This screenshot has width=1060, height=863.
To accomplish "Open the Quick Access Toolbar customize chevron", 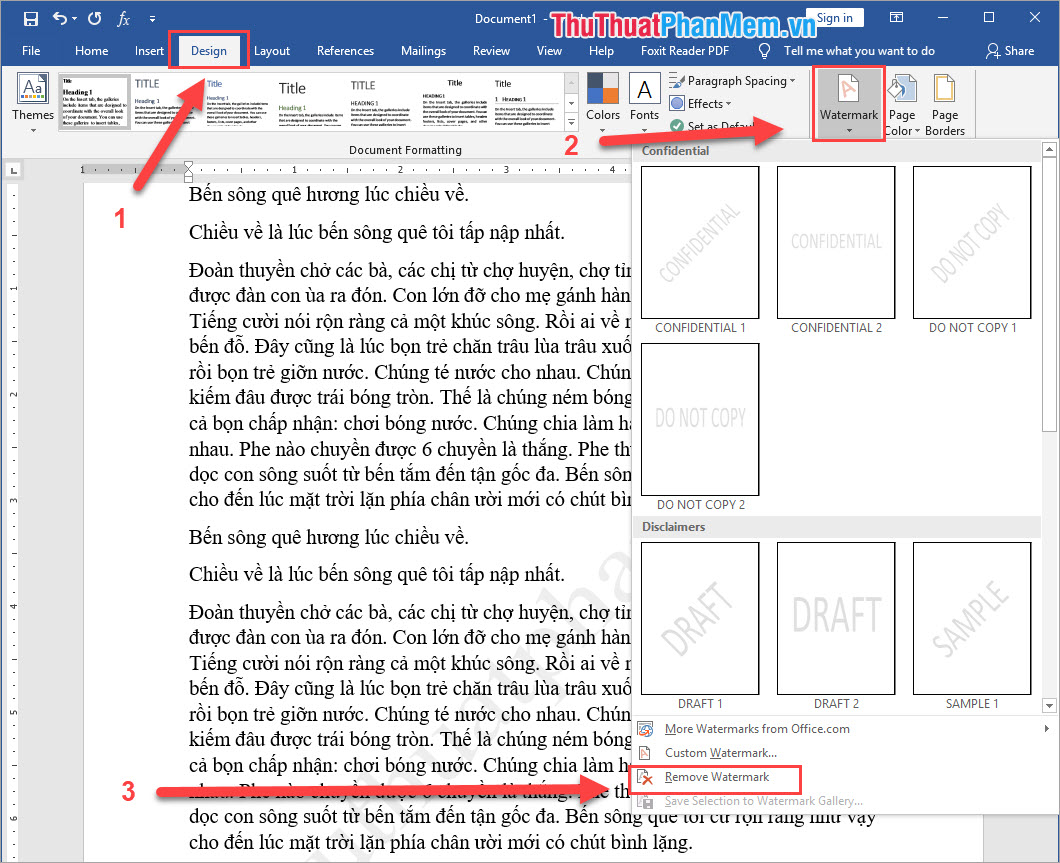I will point(153,18).
